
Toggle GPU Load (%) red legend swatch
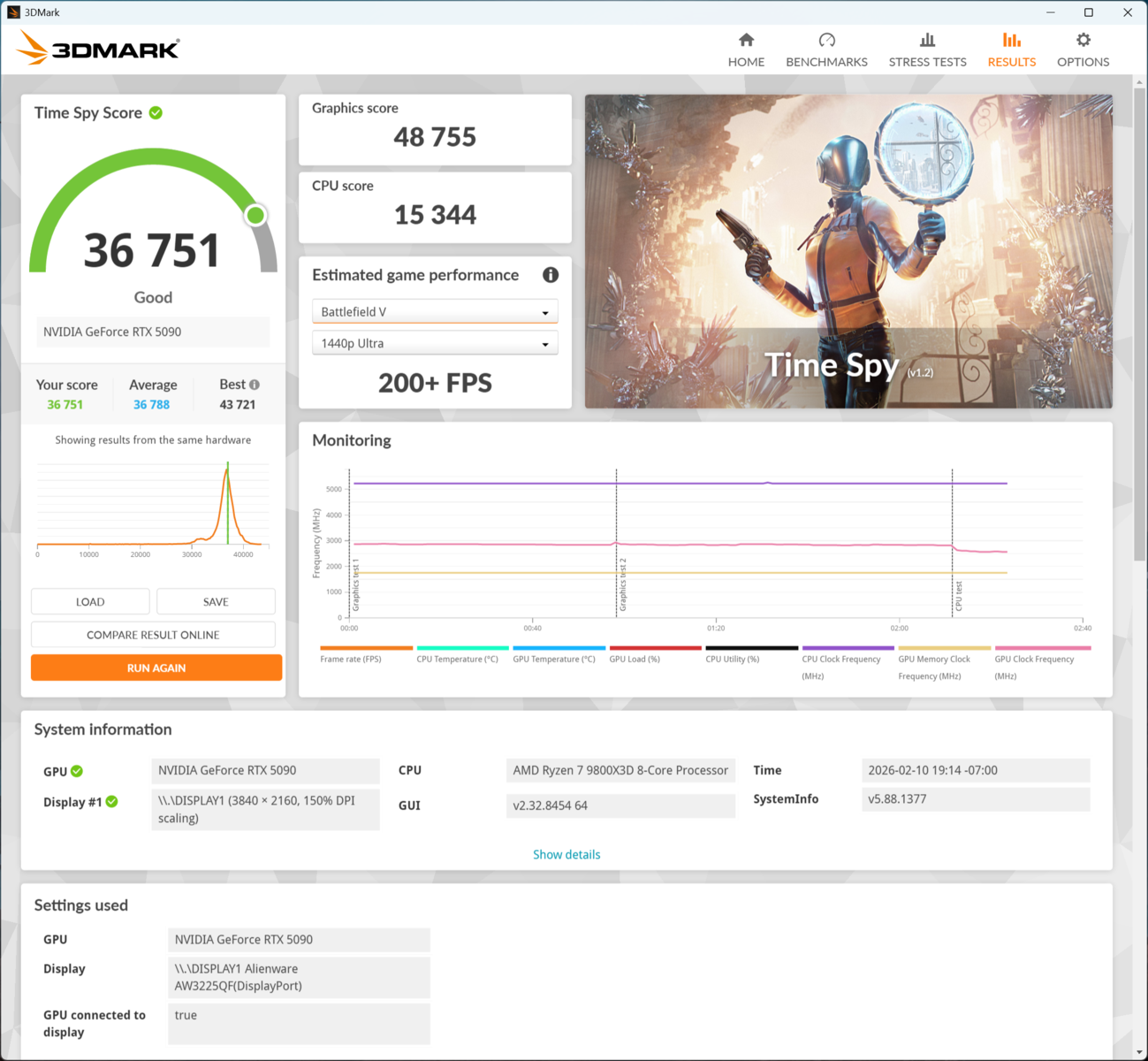(656, 648)
